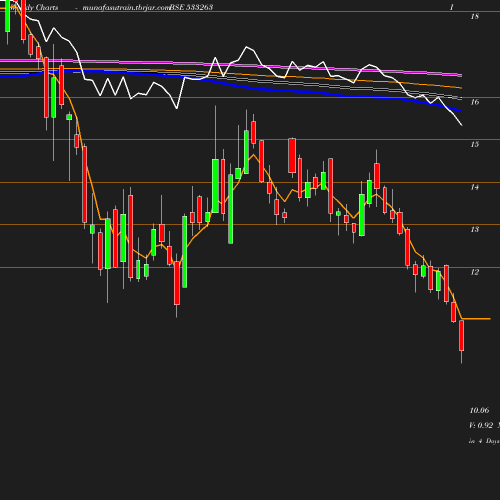Click the price axis label 15
500x500 pixels.
475,144
